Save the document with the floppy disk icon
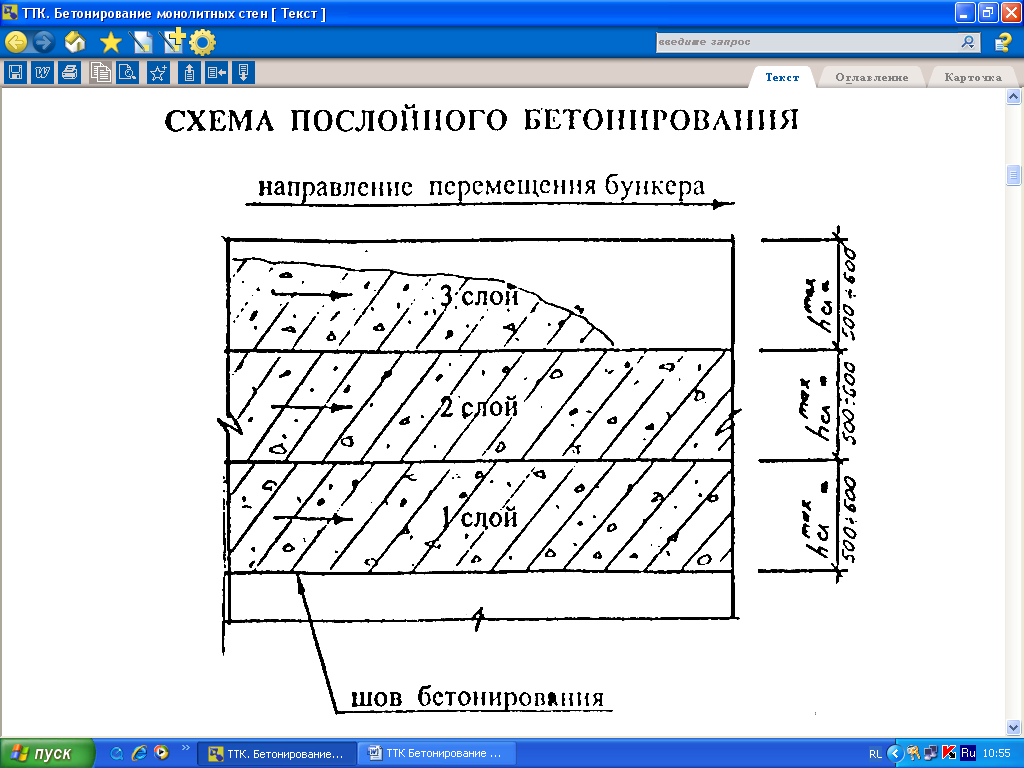The height and width of the screenshot is (768, 1024). [x=16, y=72]
